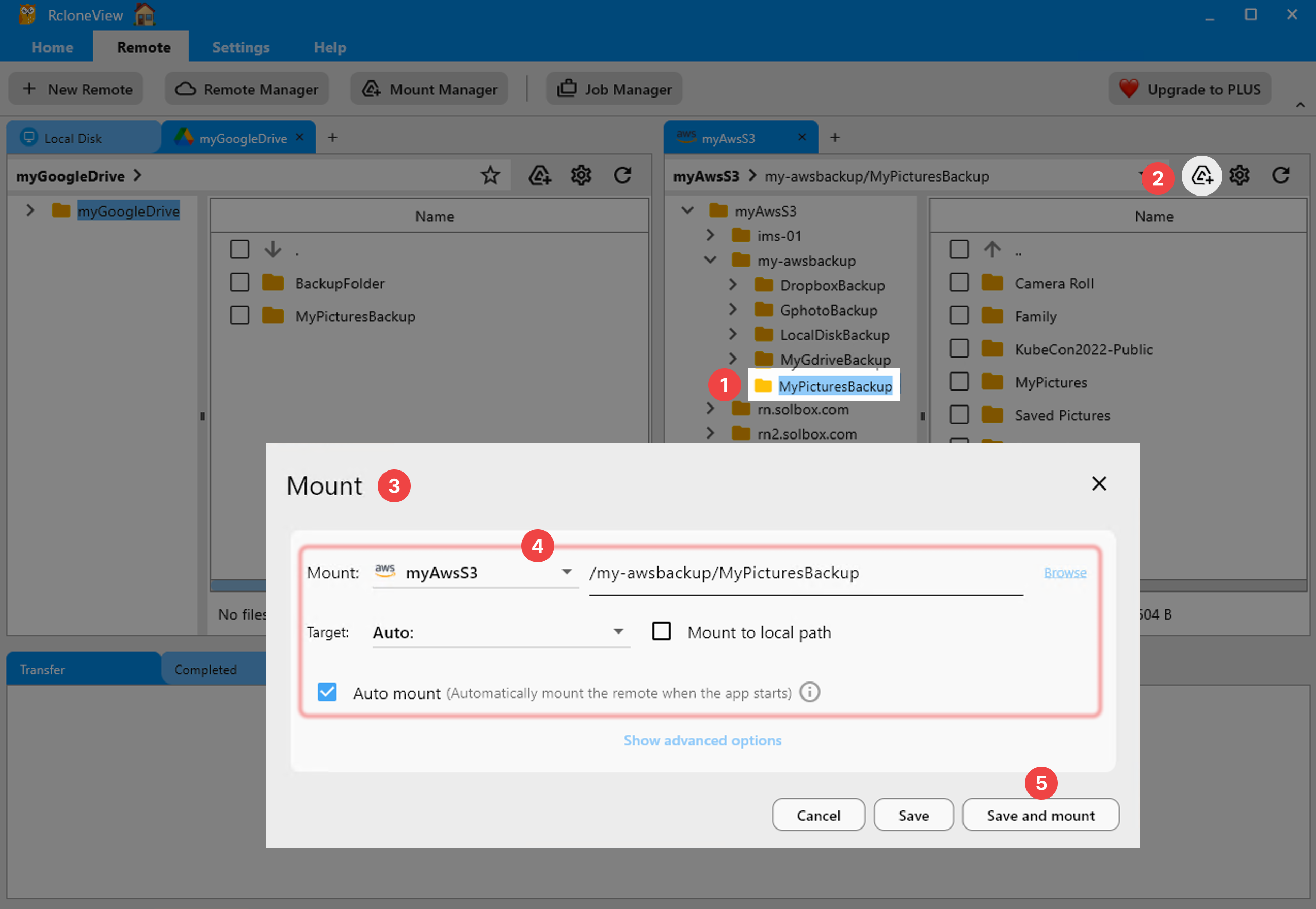Screen dimensions: 1316x909
Task: Open Mount Manager from toolbar
Action: click(x=429, y=89)
